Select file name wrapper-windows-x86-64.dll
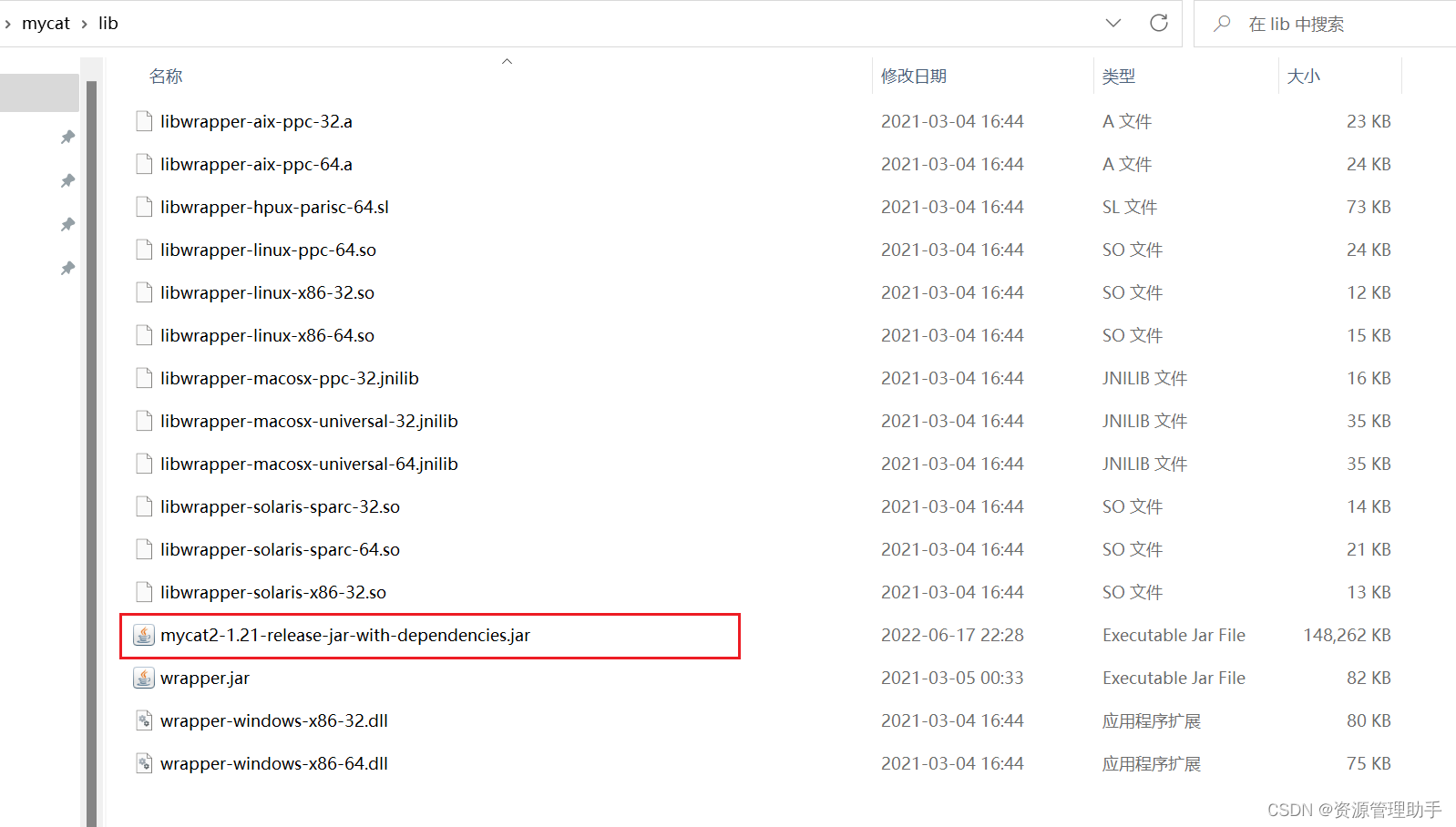This screenshot has height=827, width=1456. [274, 763]
